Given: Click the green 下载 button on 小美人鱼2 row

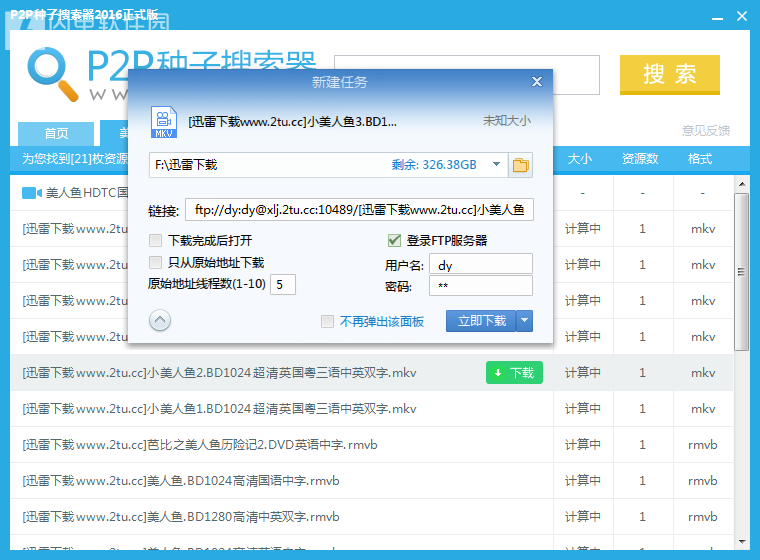Looking at the screenshot, I should coord(514,372).
